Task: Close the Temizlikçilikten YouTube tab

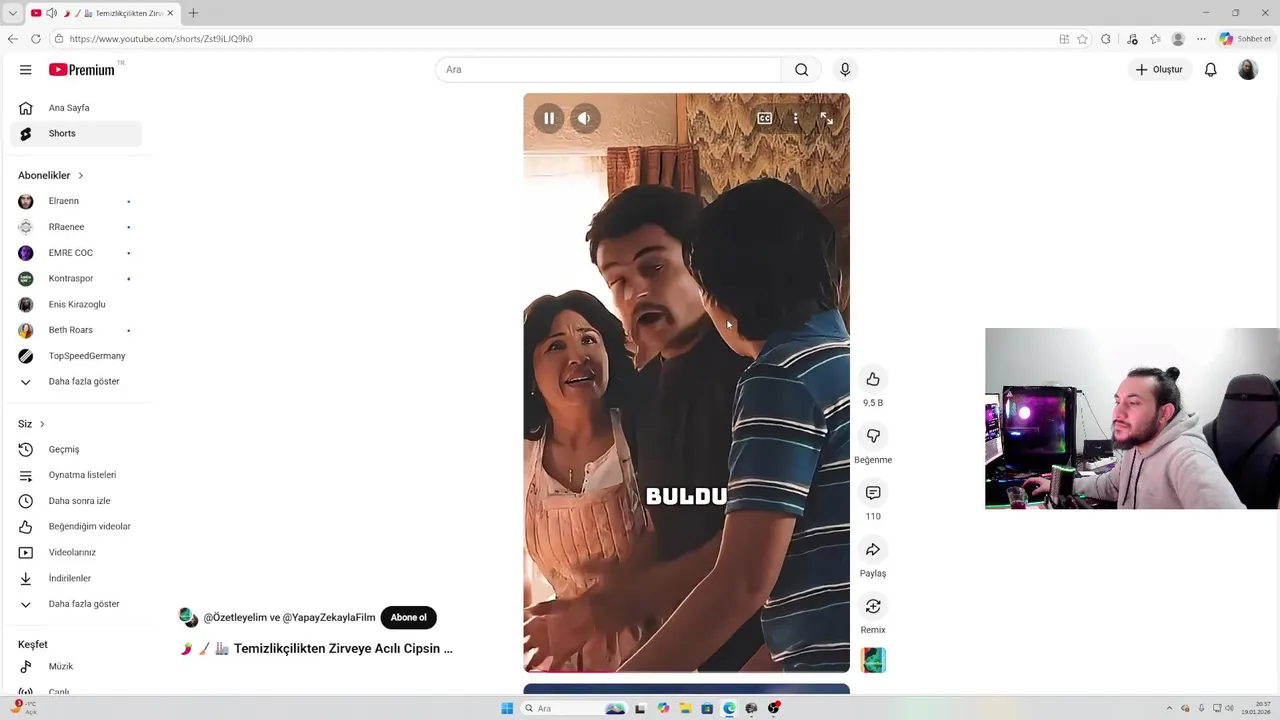Action: 172,13
